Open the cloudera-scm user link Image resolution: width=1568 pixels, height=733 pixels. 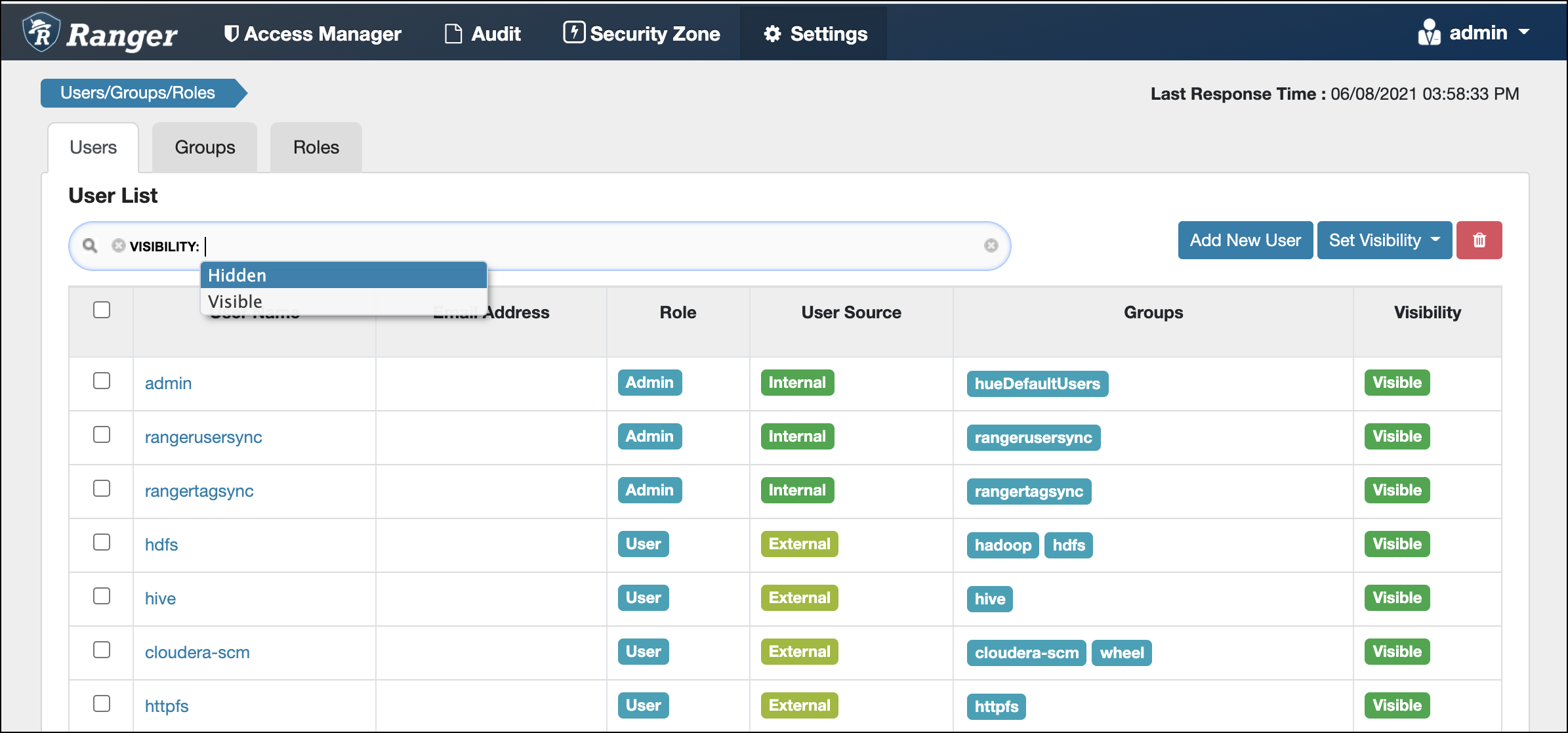pos(197,652)
